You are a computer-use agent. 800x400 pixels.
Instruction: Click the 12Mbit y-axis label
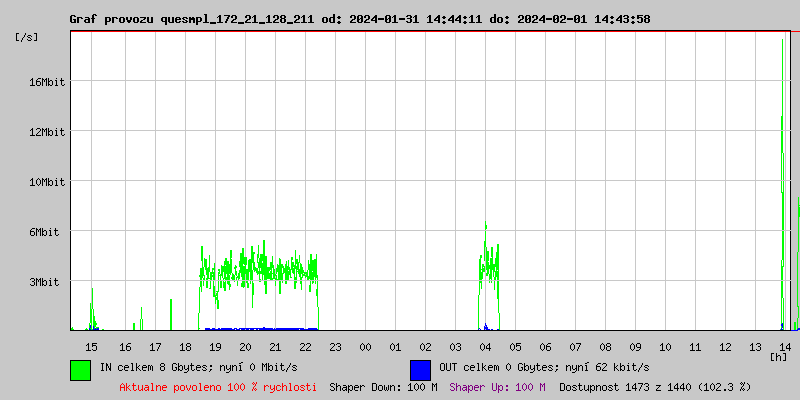[46, 132]
